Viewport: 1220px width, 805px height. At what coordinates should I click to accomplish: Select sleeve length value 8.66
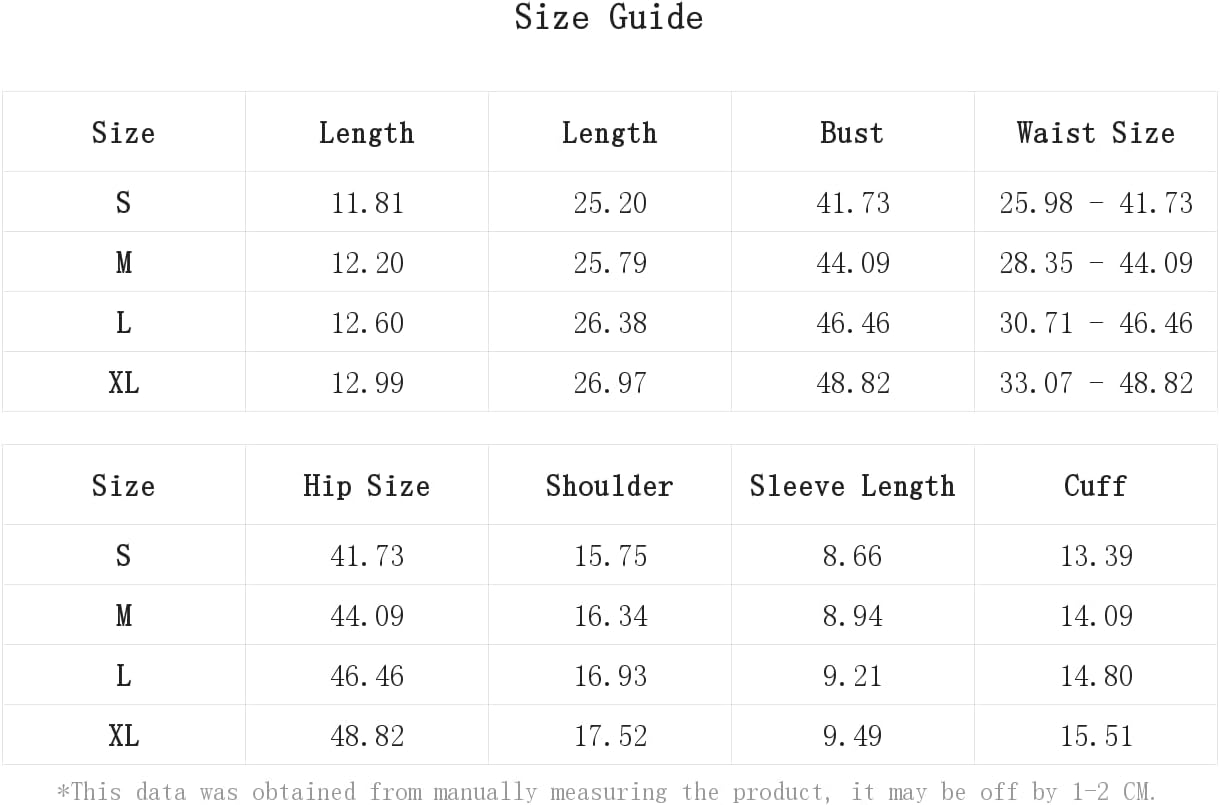click(x=853, y=556)
